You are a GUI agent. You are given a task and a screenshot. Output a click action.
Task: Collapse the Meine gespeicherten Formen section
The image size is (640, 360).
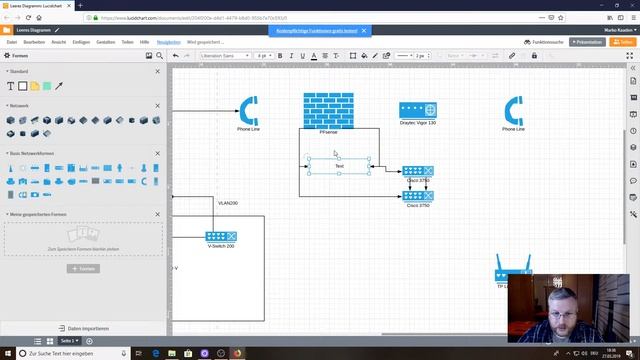click(7, 214)
